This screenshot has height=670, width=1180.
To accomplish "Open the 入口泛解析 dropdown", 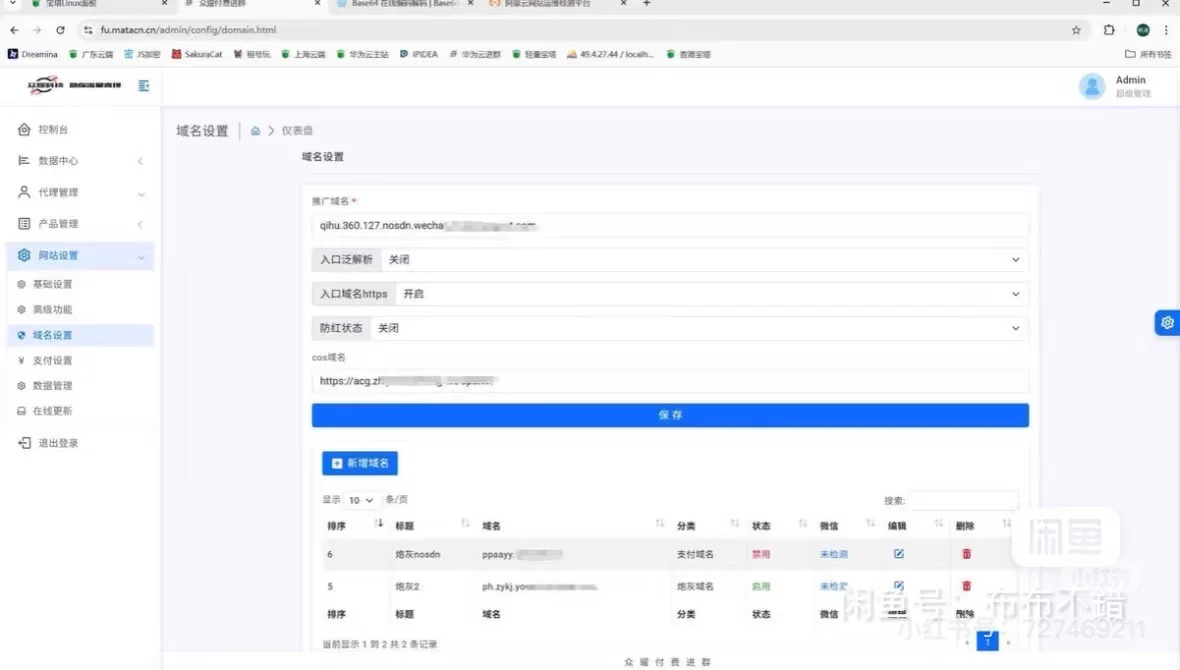I will click(1015, 259).
